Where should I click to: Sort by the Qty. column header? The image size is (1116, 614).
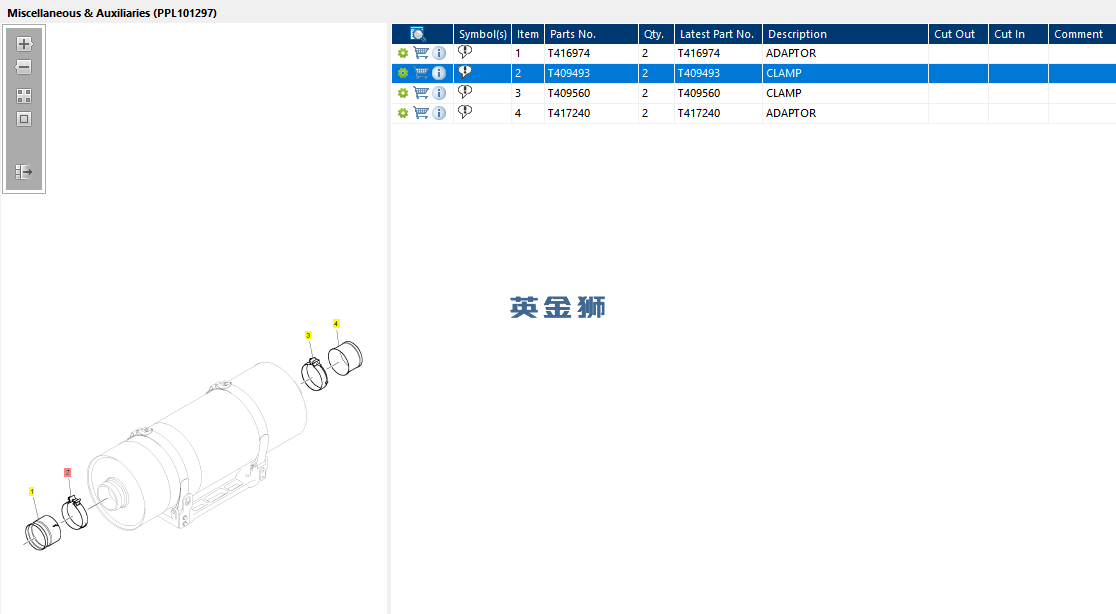(656, 34)
